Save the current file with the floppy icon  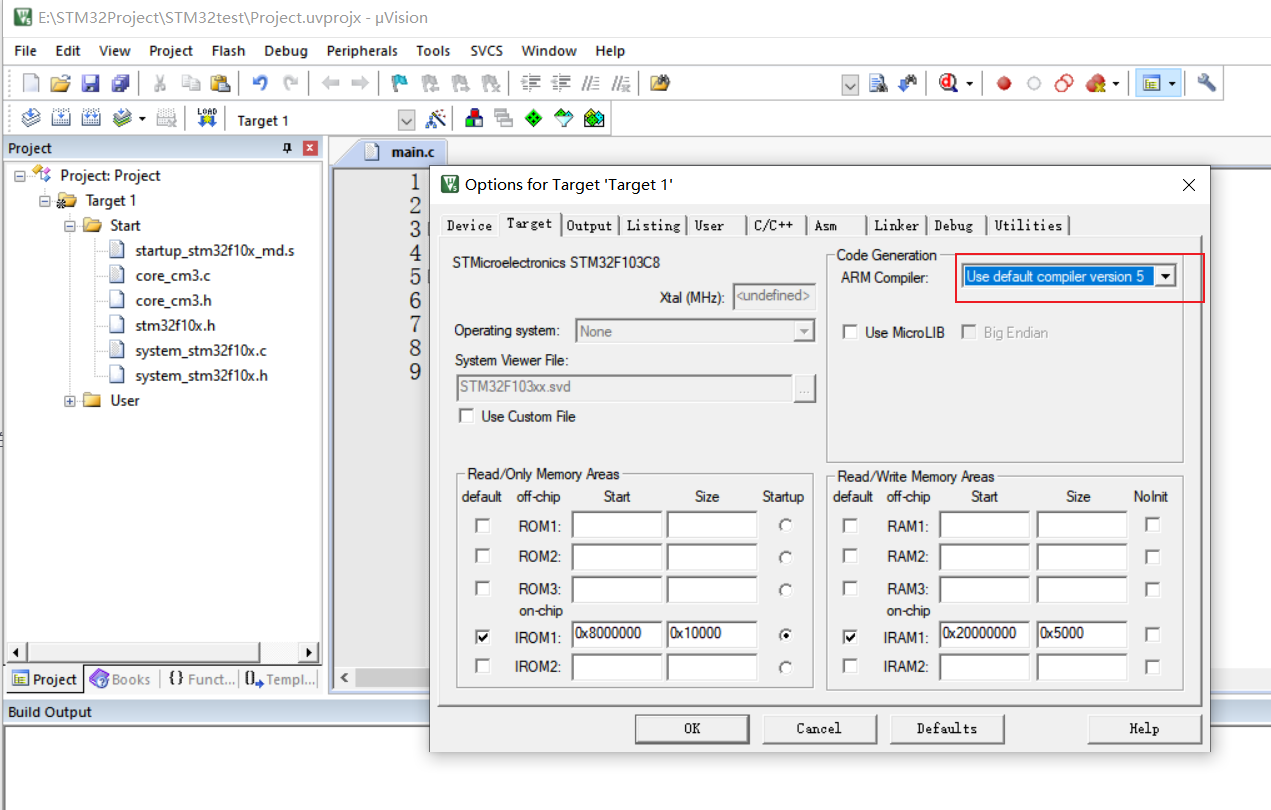(x=91, y=84)
